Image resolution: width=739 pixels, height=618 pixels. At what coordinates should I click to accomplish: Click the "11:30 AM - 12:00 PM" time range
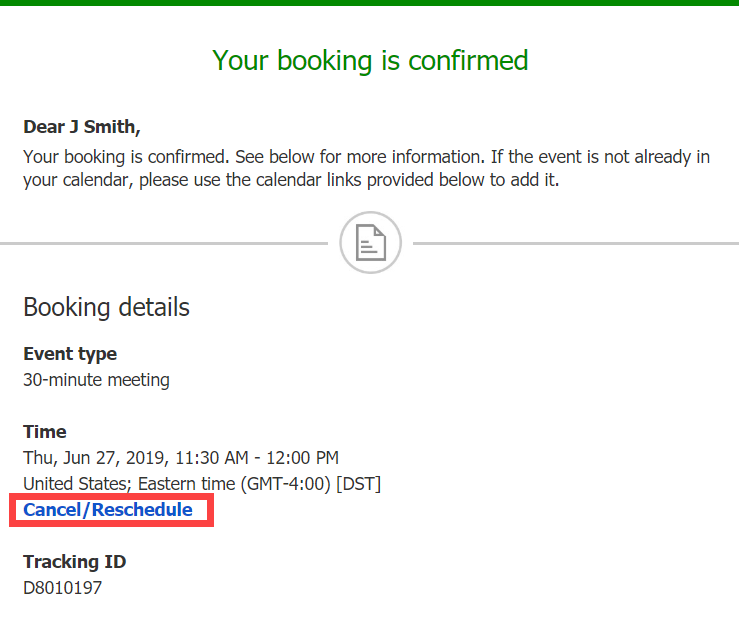click(257, 458)
